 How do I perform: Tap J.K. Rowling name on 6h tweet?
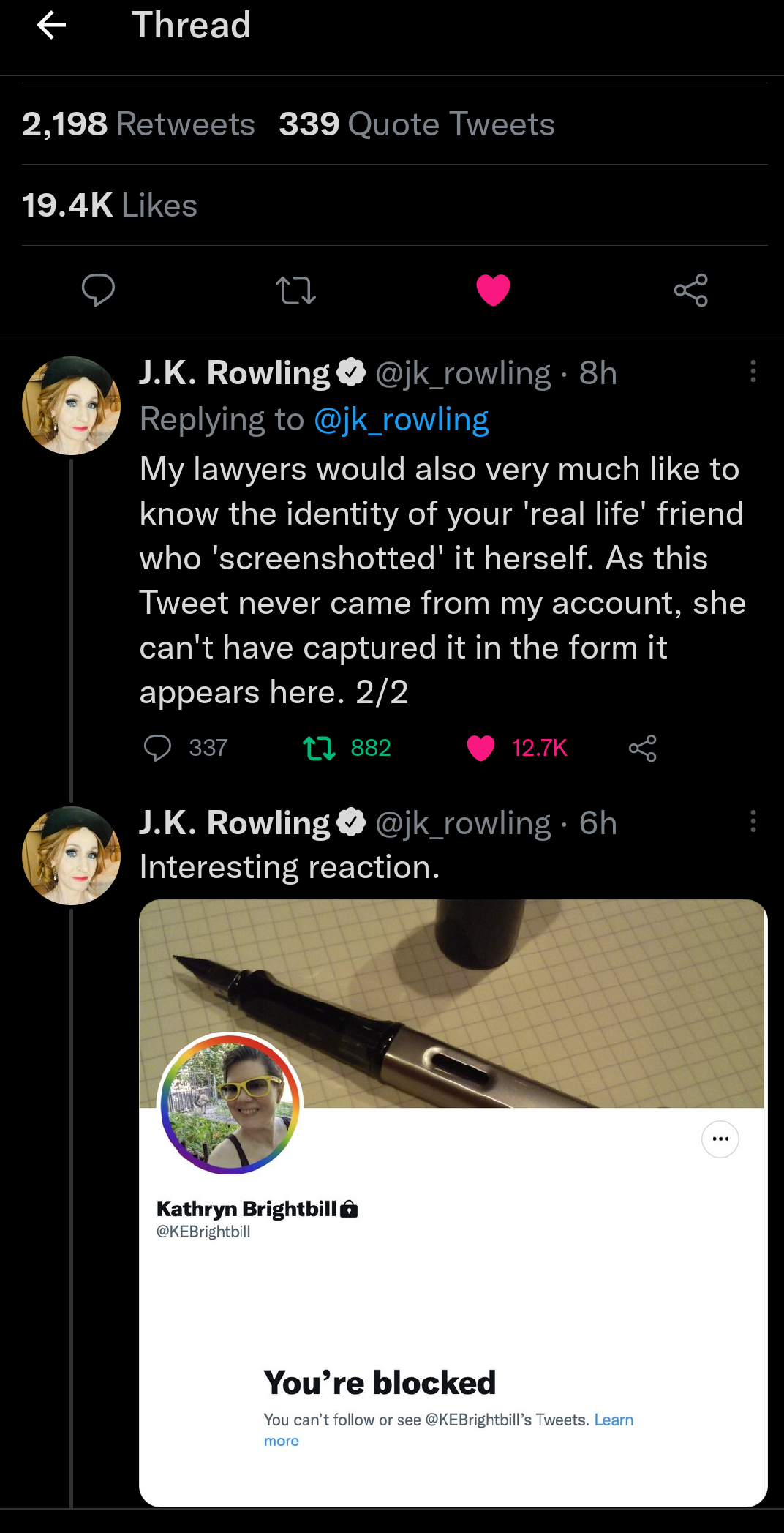click(235, 822)
